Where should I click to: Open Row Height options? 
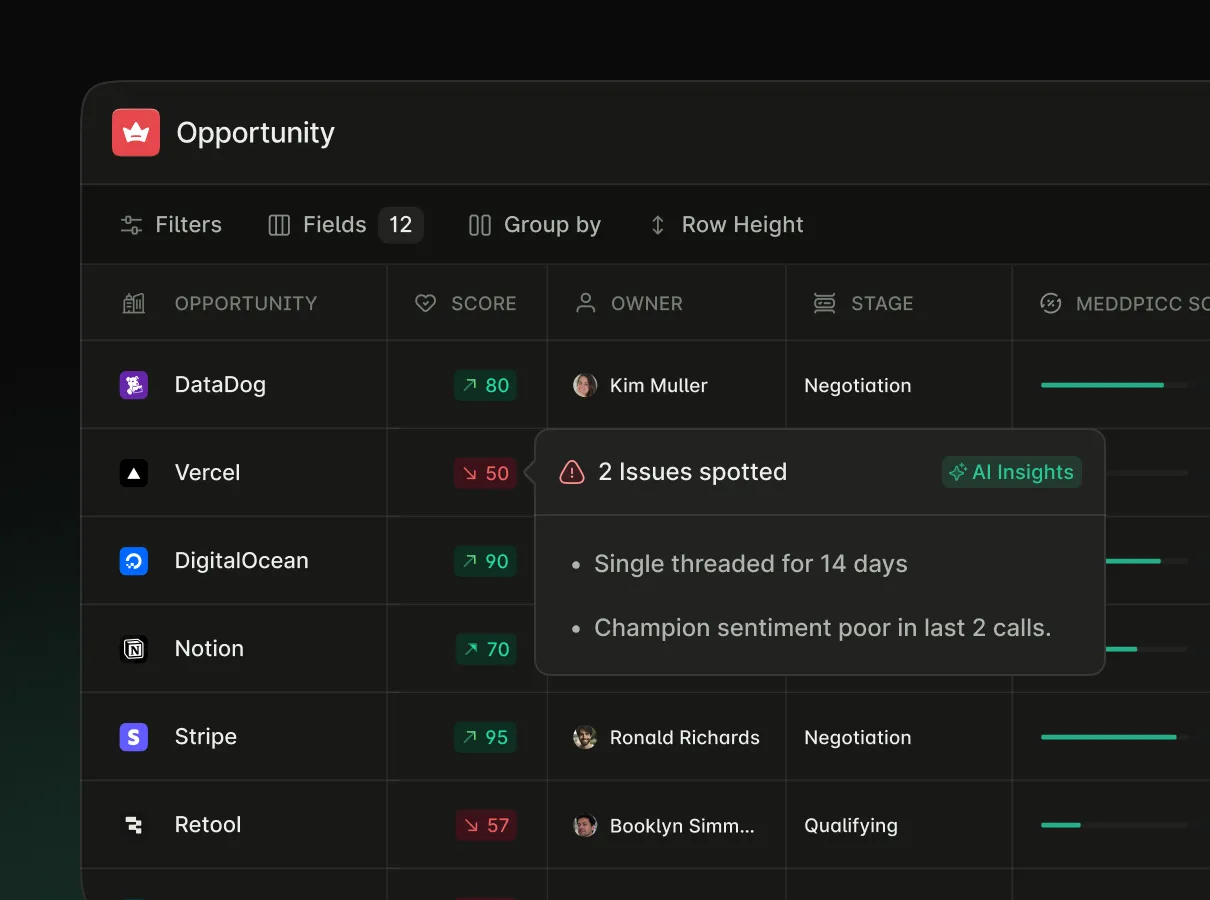tap(727, 225)
